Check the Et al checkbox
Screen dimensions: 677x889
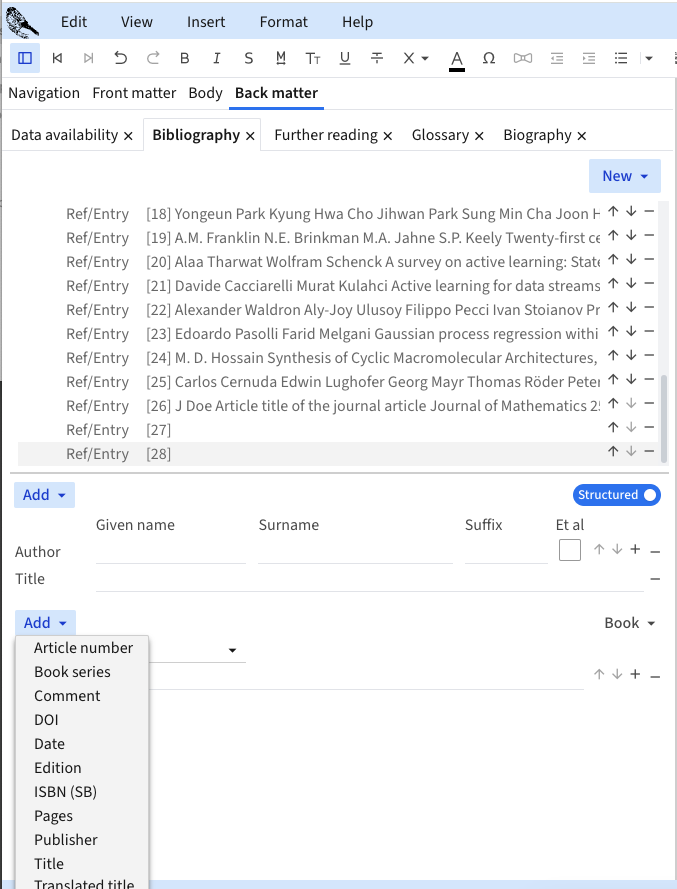[570, 550]
